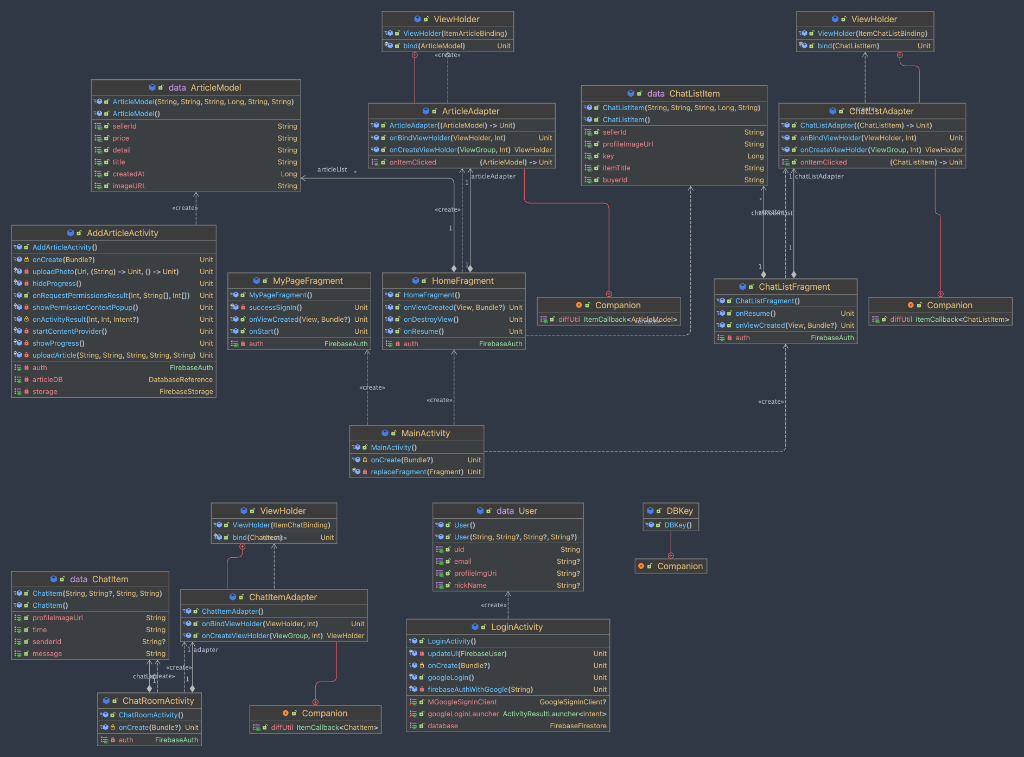The image size is (1024, 757).
Task: Click the class icon beside ArticleModel title
Action: (x=152, y=88)
